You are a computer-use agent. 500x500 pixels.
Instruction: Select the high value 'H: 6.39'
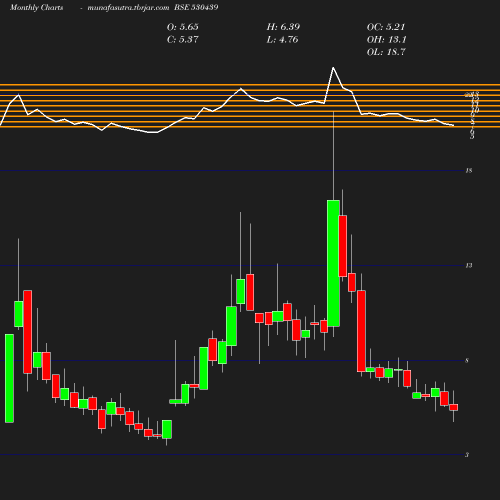click(283, 27)
